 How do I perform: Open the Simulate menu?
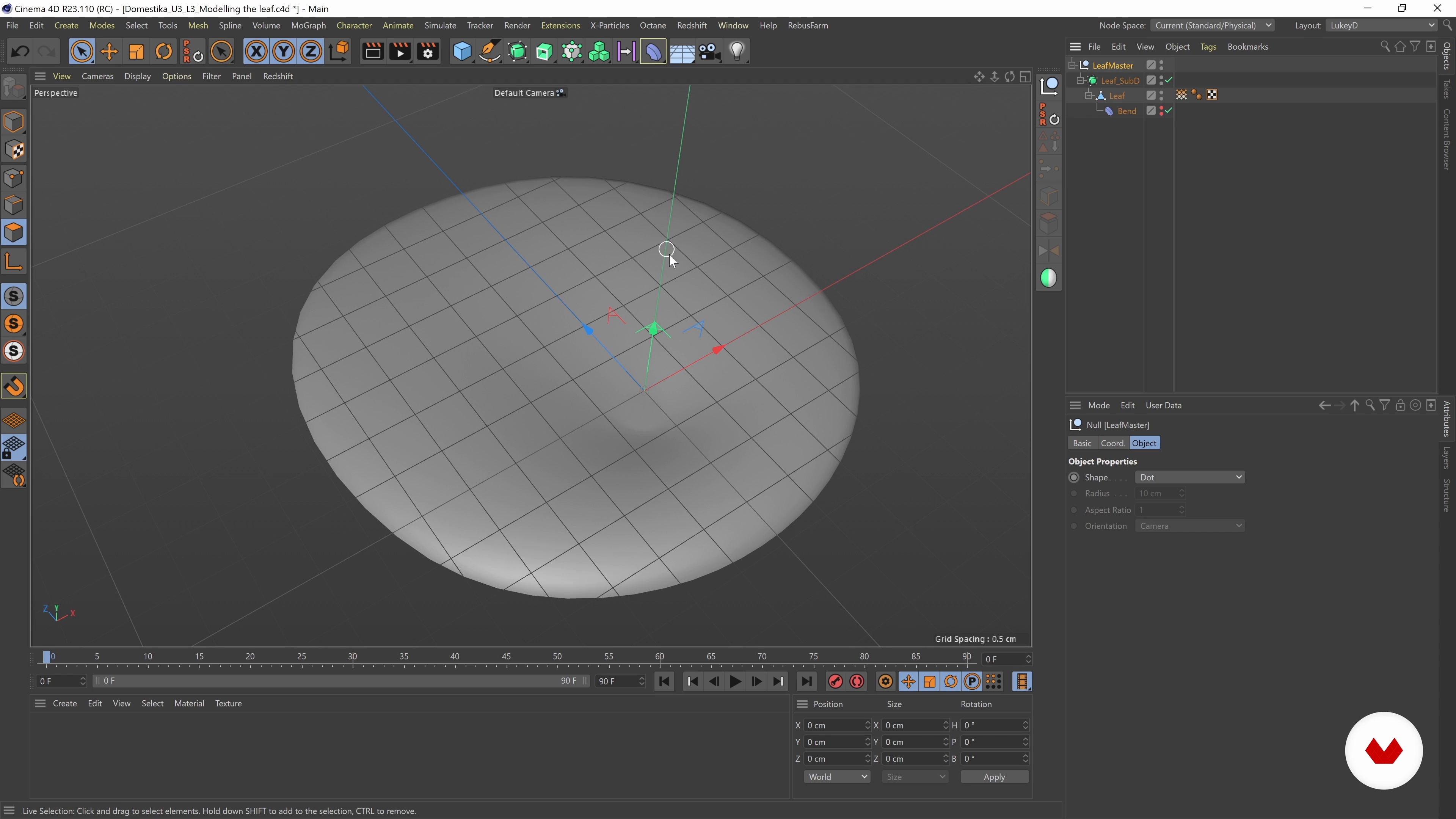(440, 25)
